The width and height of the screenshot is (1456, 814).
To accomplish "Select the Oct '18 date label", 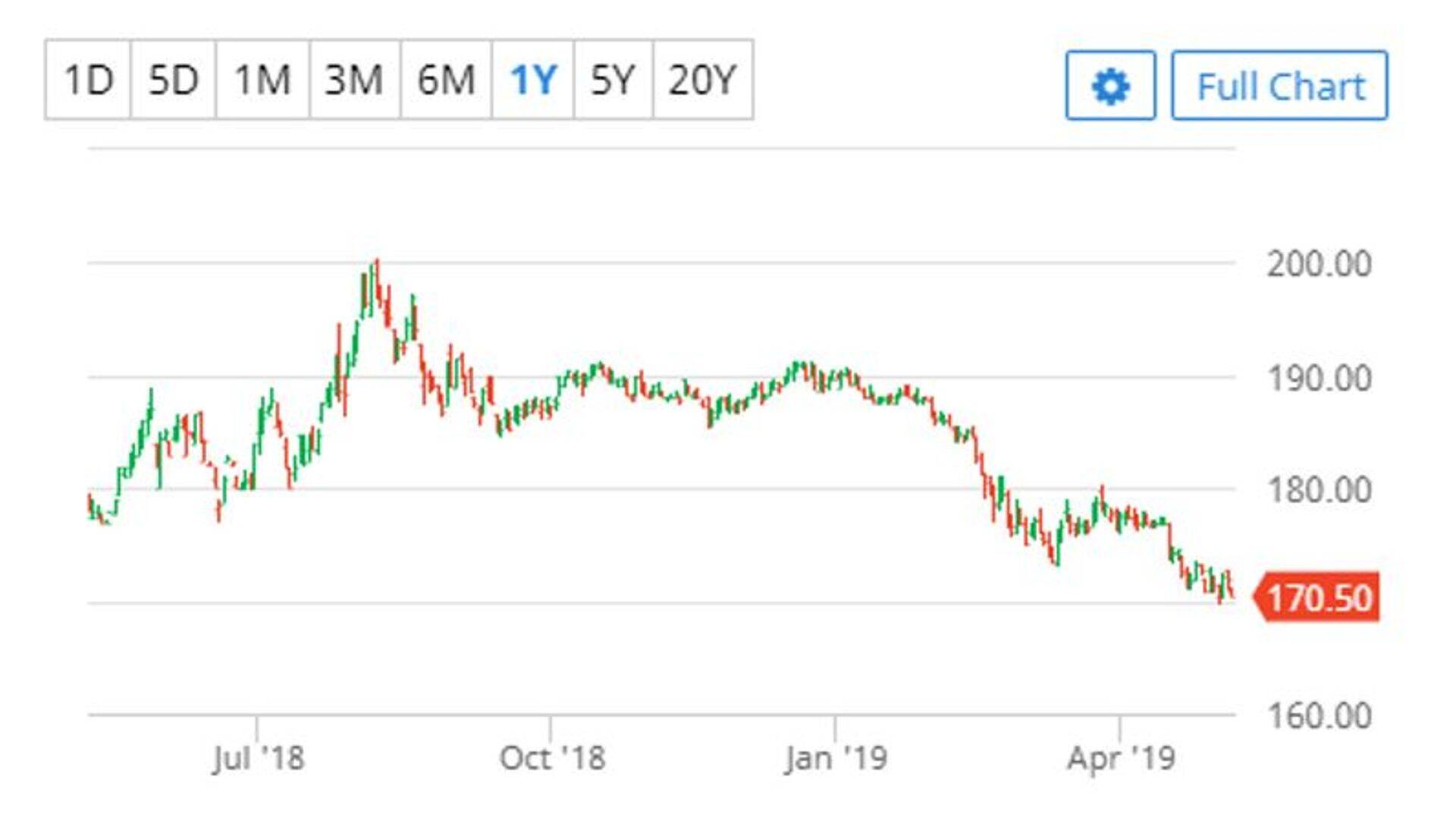I will (551, 757).
